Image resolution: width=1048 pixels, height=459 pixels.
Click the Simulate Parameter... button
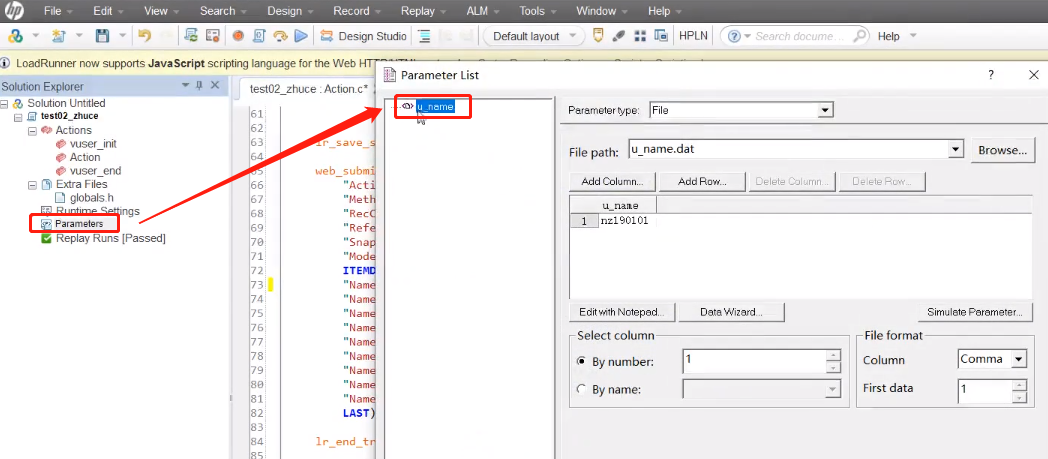pos(974,312)
